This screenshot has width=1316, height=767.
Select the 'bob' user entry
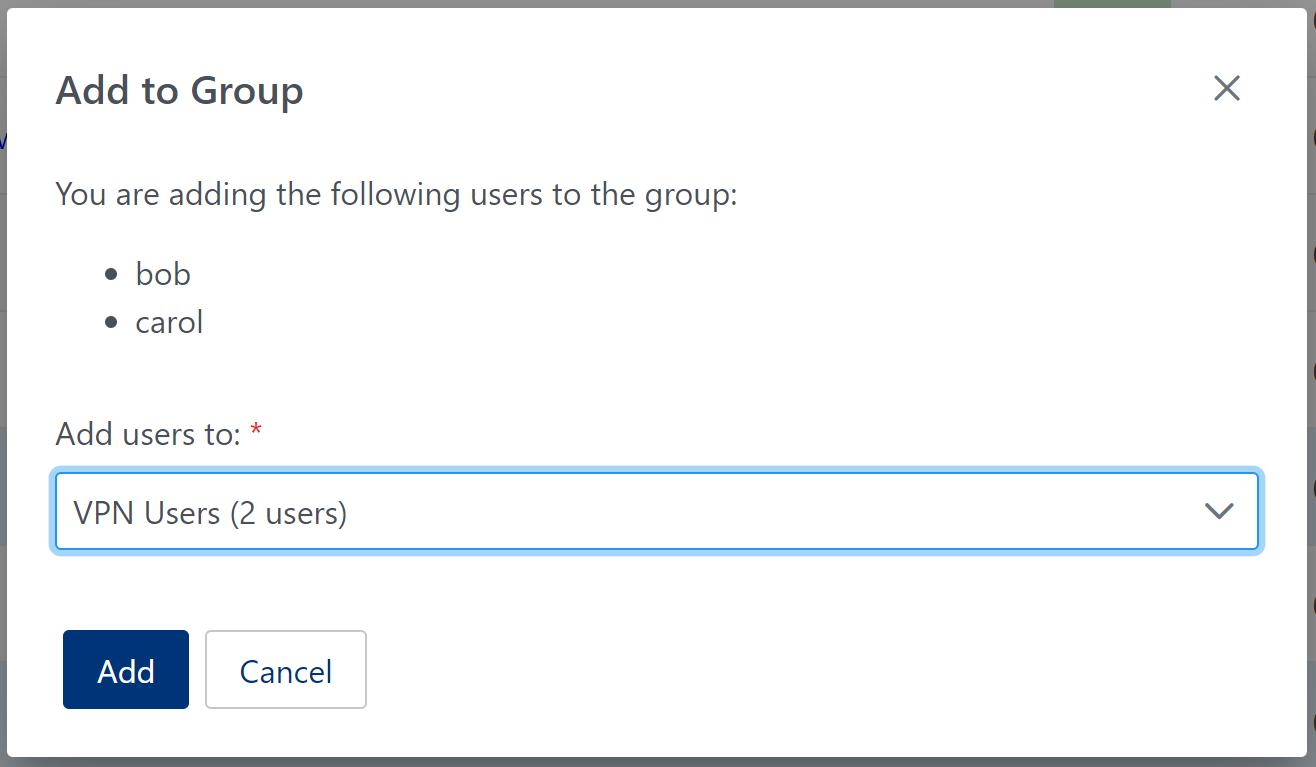(163, 274)
